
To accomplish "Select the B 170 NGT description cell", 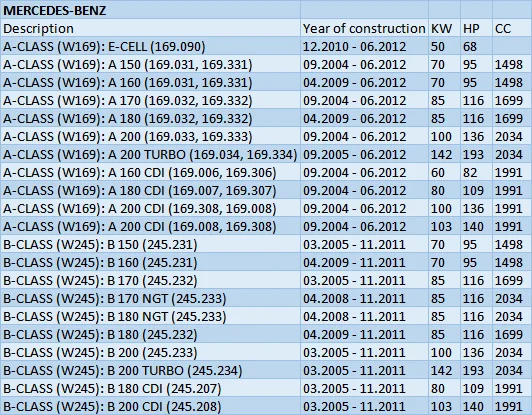I will (x=150, y=298).
